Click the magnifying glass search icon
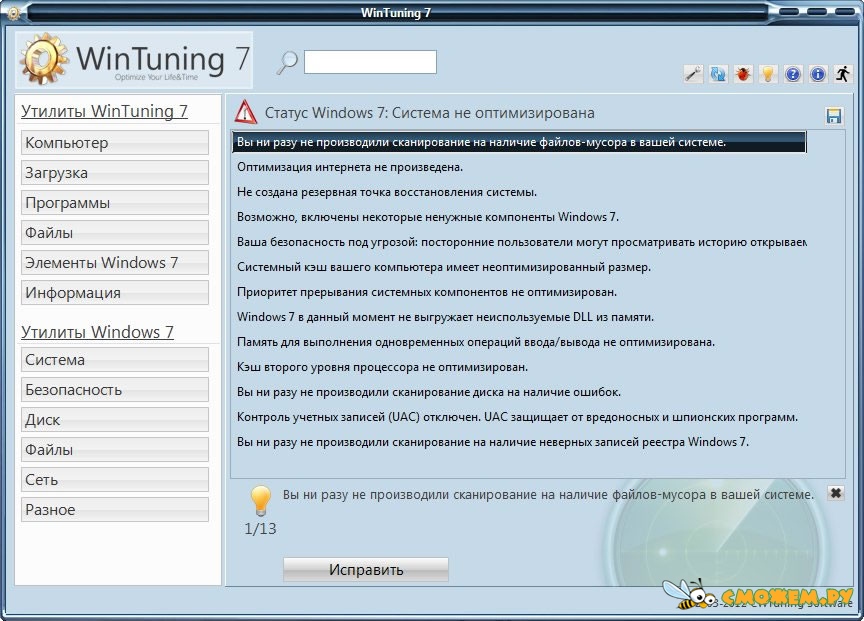This screenshot has width=864, height=621. 287,62
